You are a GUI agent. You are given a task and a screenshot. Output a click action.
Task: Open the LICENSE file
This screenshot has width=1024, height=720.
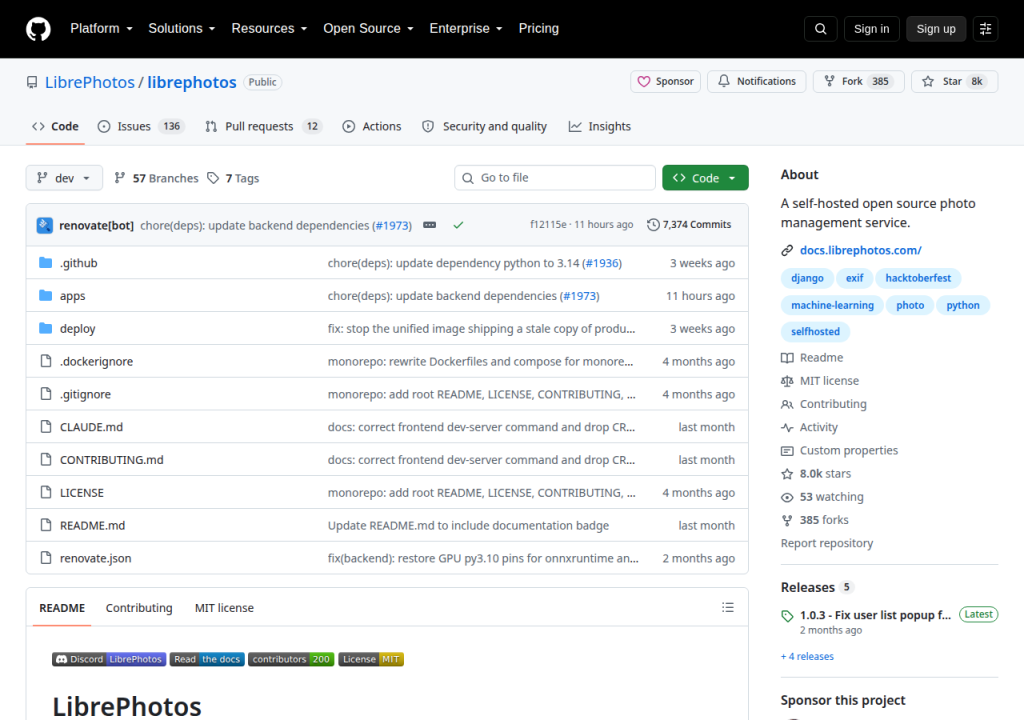pos(82,493)
